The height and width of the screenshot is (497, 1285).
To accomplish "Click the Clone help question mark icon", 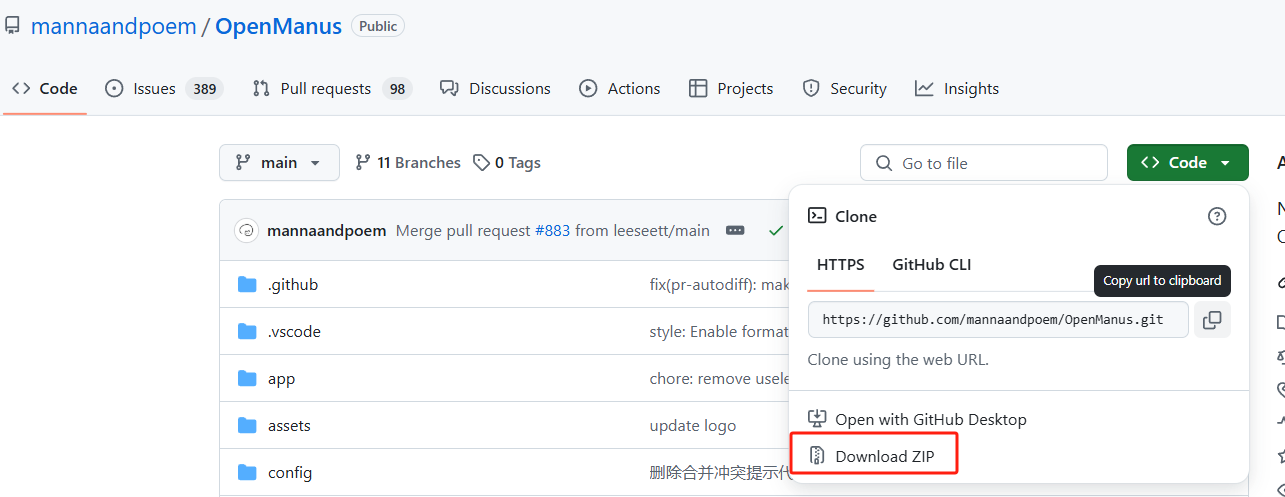I will 1217,216.
